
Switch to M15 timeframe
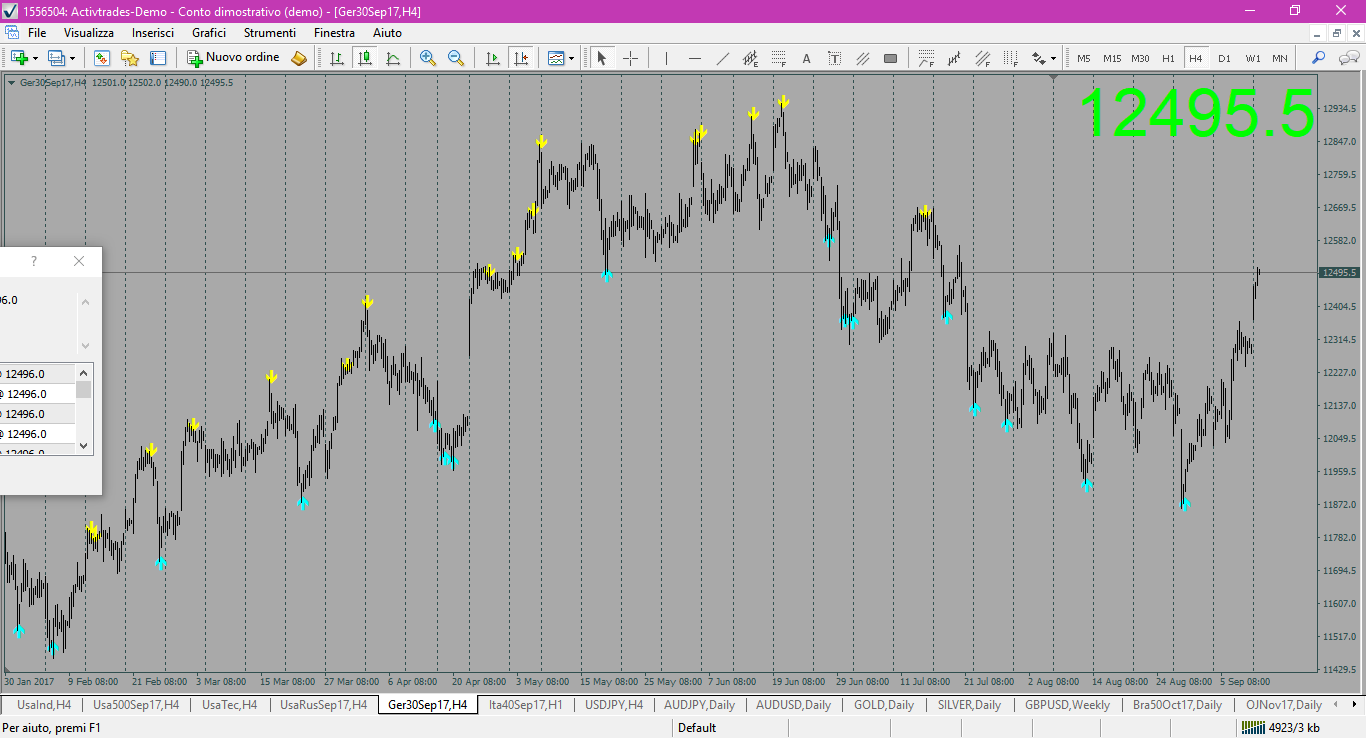pos(1112,58)
